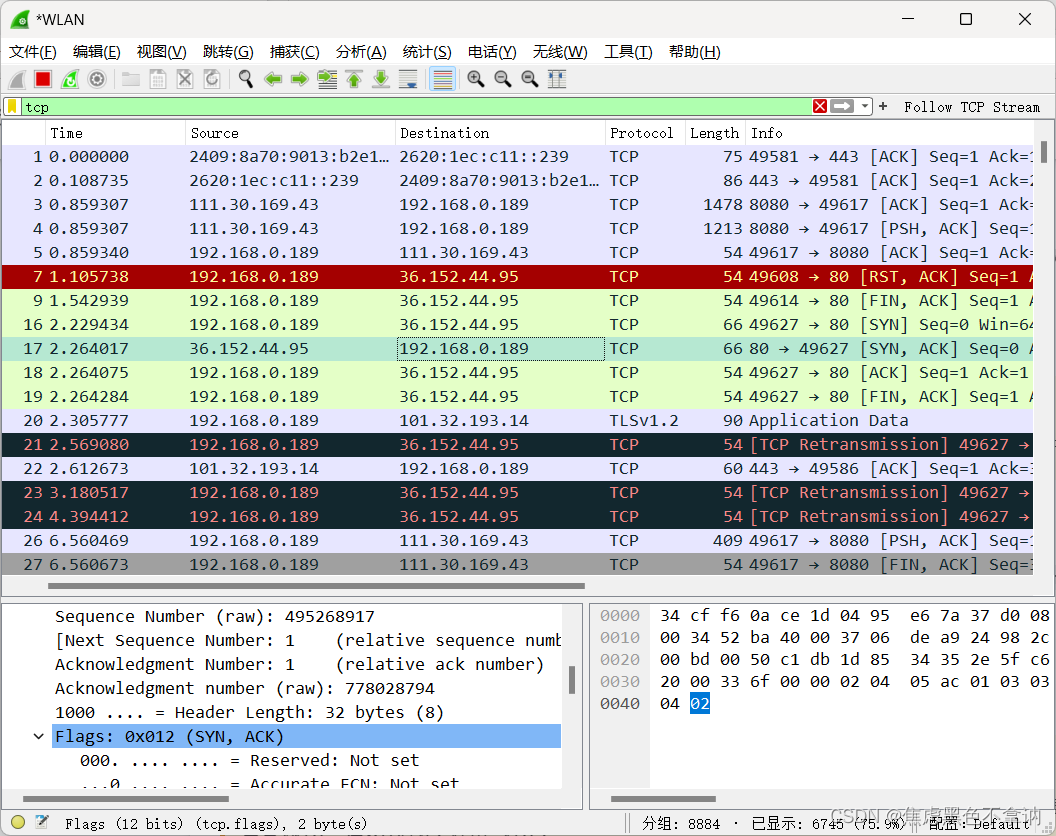The width and height of the screenshot is (1056, 836).
Task: Reset text to normal size
Action: tap(530, 79)
